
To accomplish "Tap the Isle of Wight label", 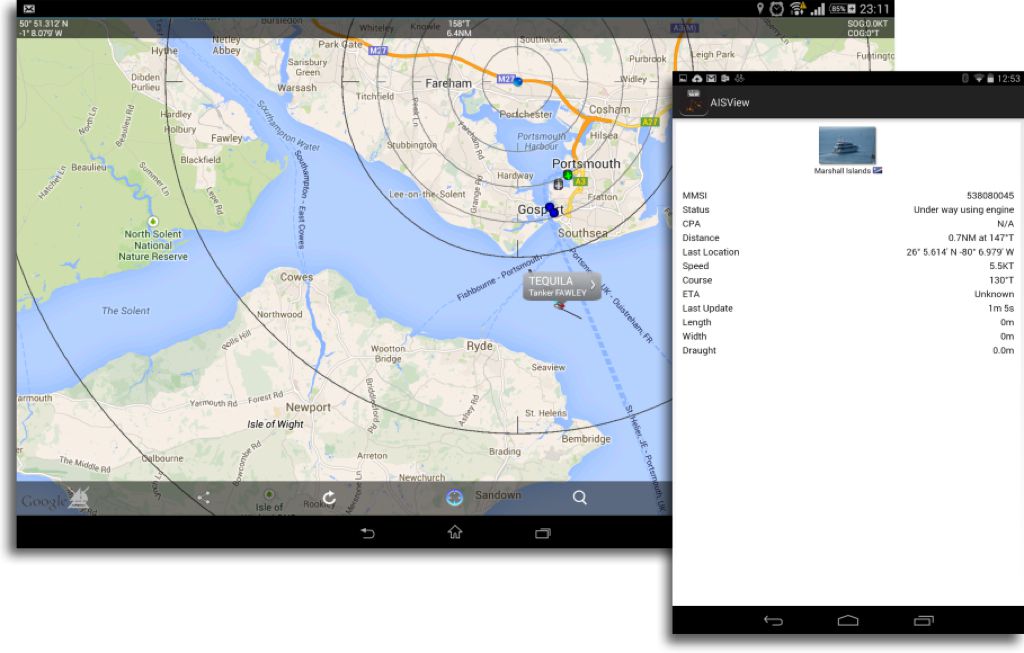I will (x=275, y=424).
